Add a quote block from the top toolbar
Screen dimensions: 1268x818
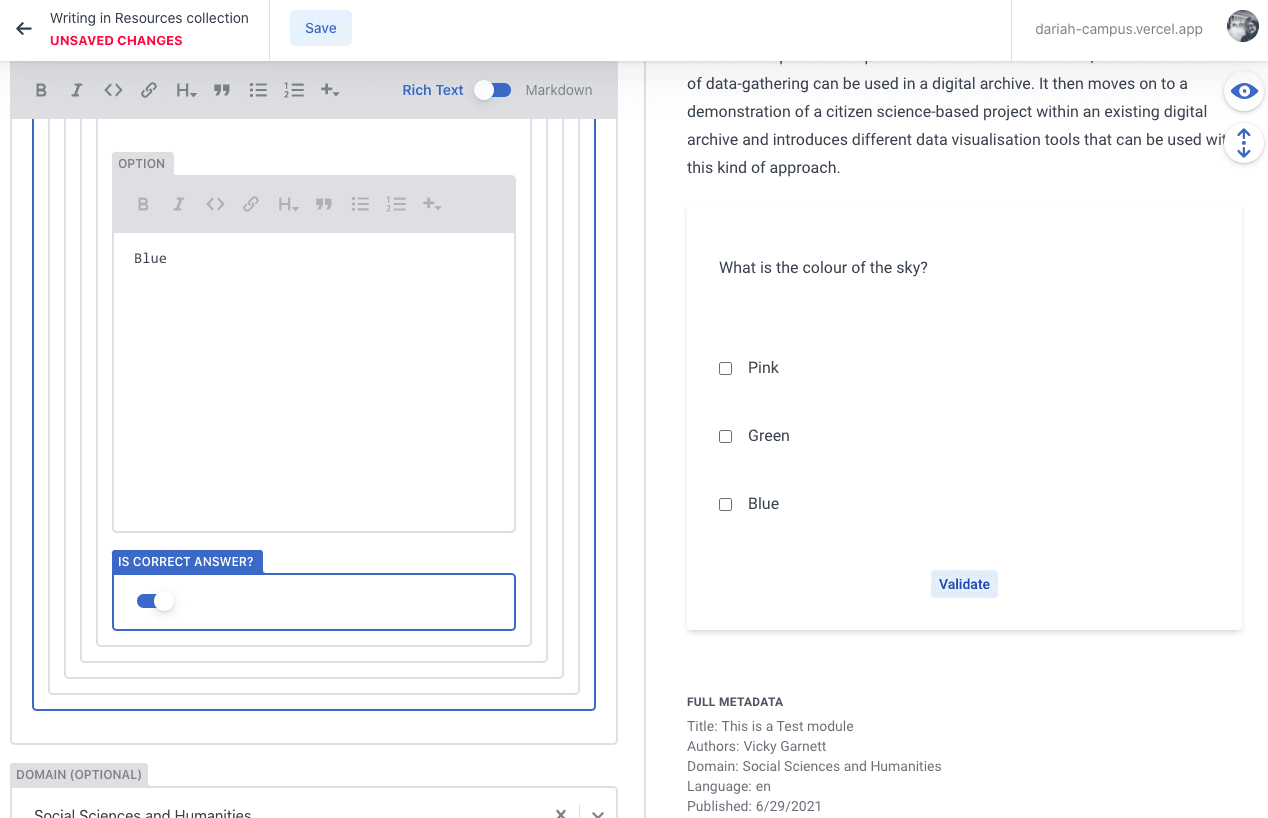[x=222, y=90]
